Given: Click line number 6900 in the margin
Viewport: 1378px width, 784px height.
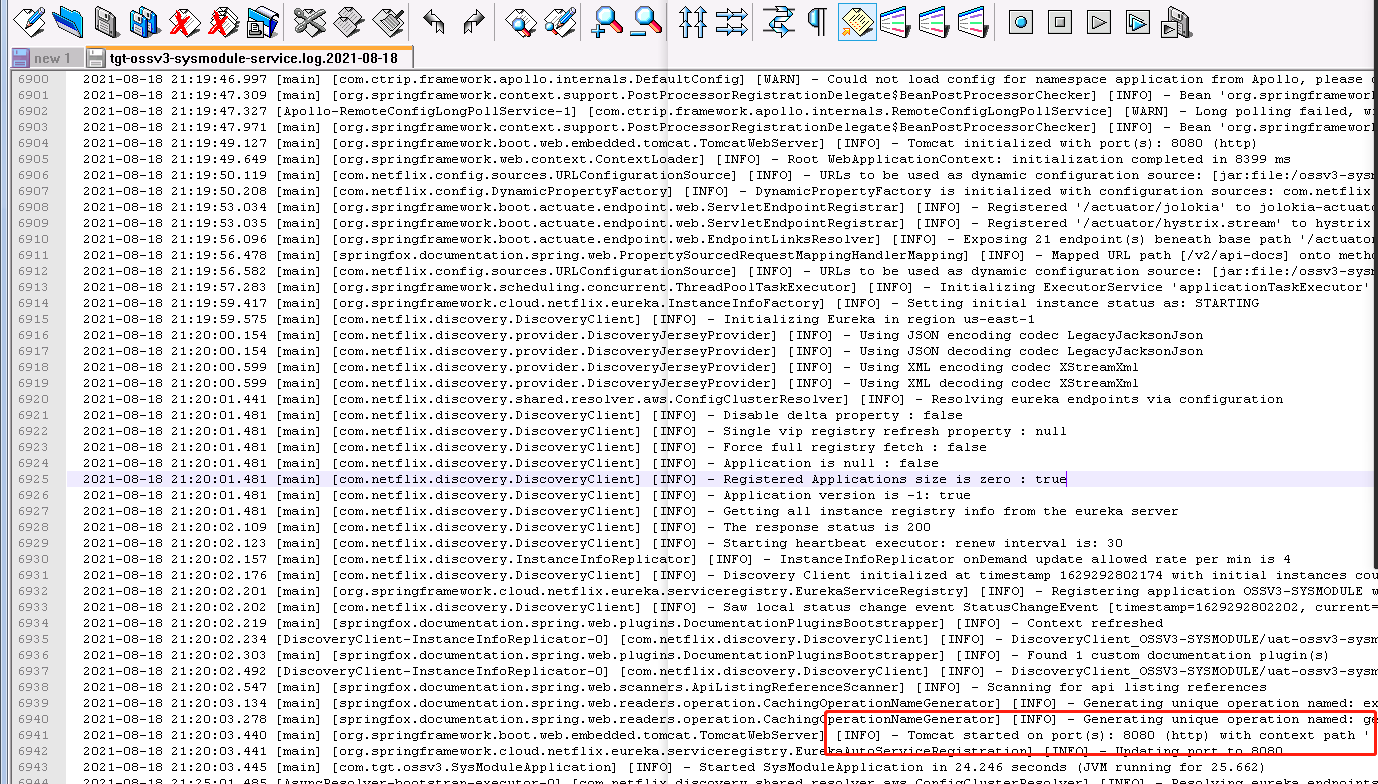Looking at the screenshot, I should (33, 79).
